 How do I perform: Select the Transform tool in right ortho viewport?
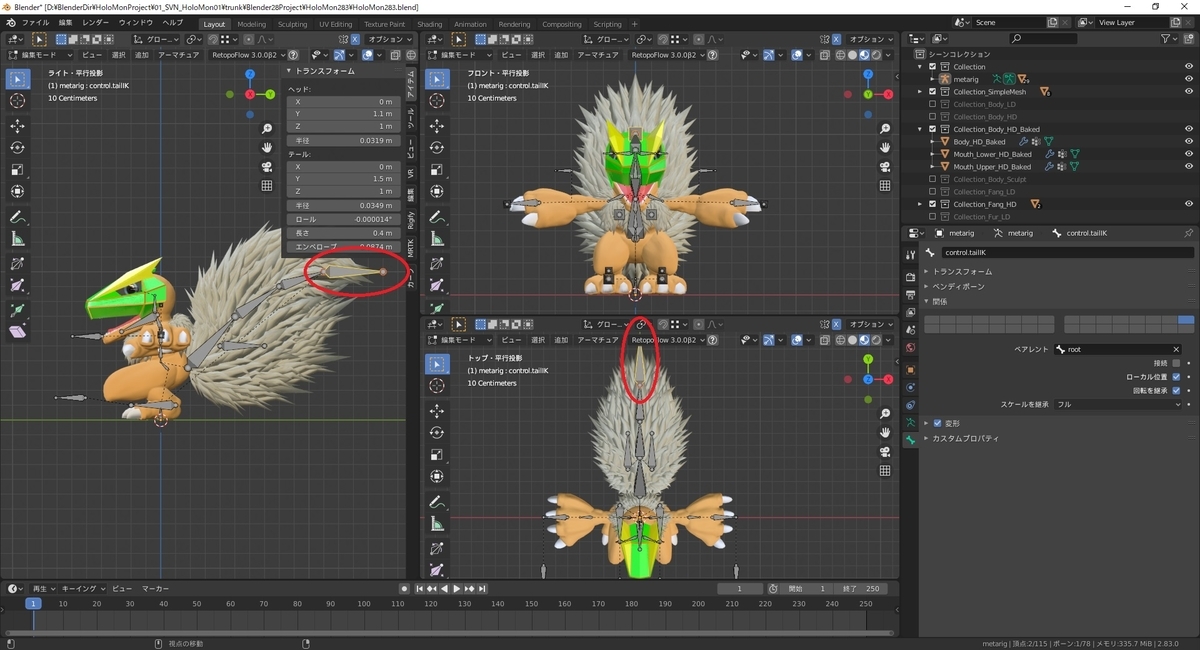click(x=17, y=192)
